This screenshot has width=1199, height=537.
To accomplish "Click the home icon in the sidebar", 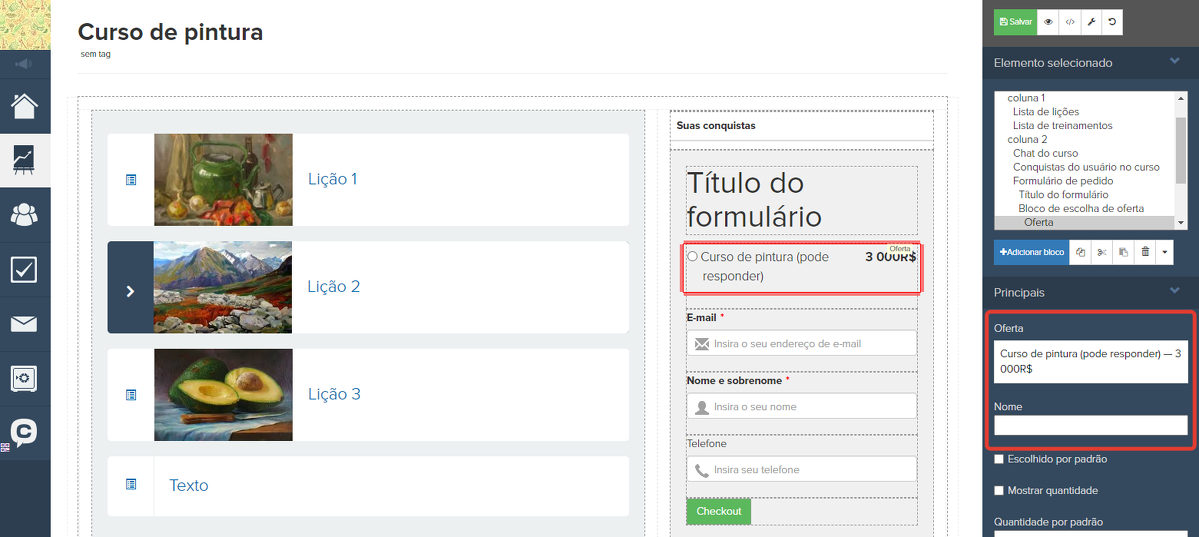I will (25, 106).
